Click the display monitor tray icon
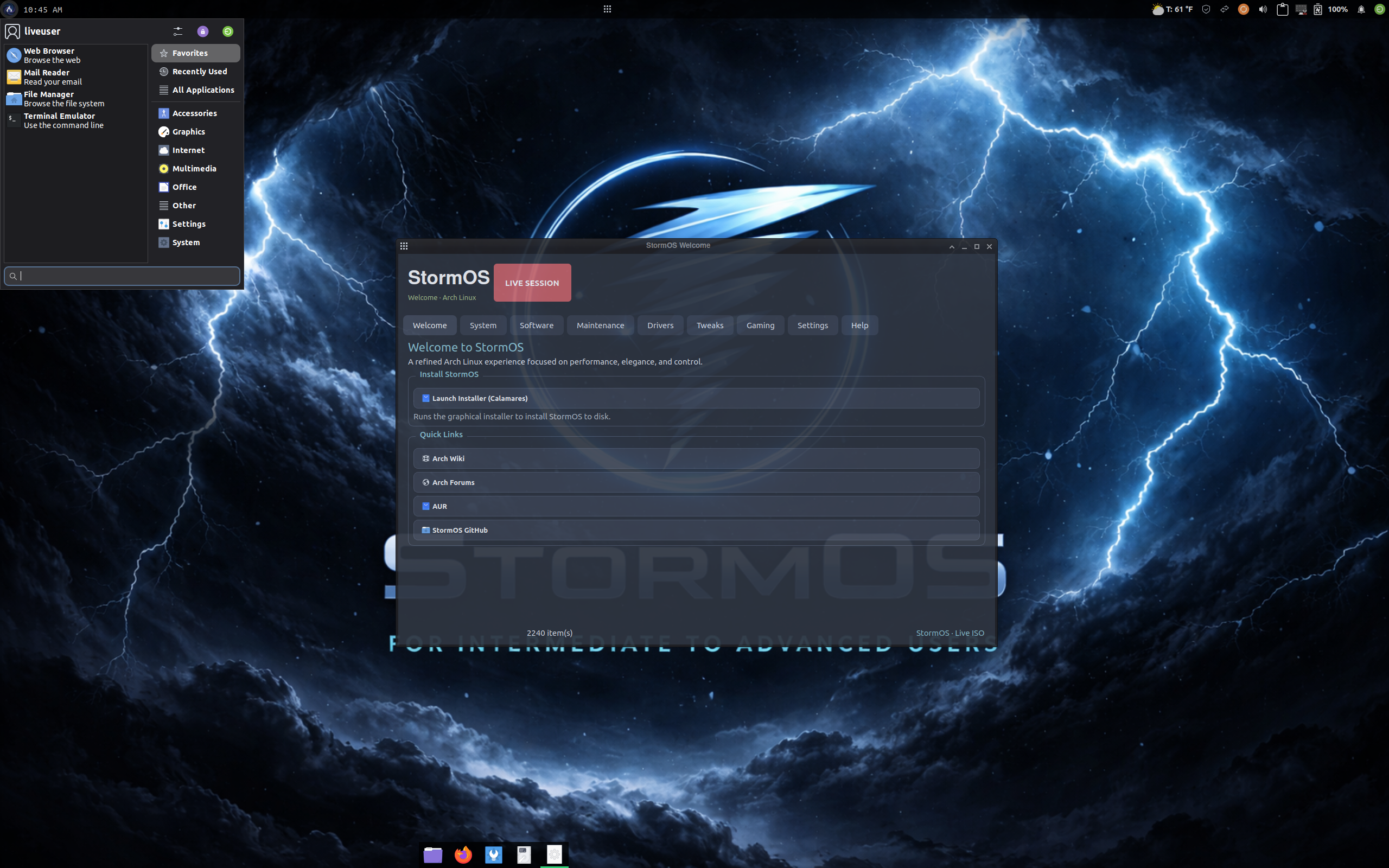The height and width of the screenshot is (868, 1389). [1301, 9]
